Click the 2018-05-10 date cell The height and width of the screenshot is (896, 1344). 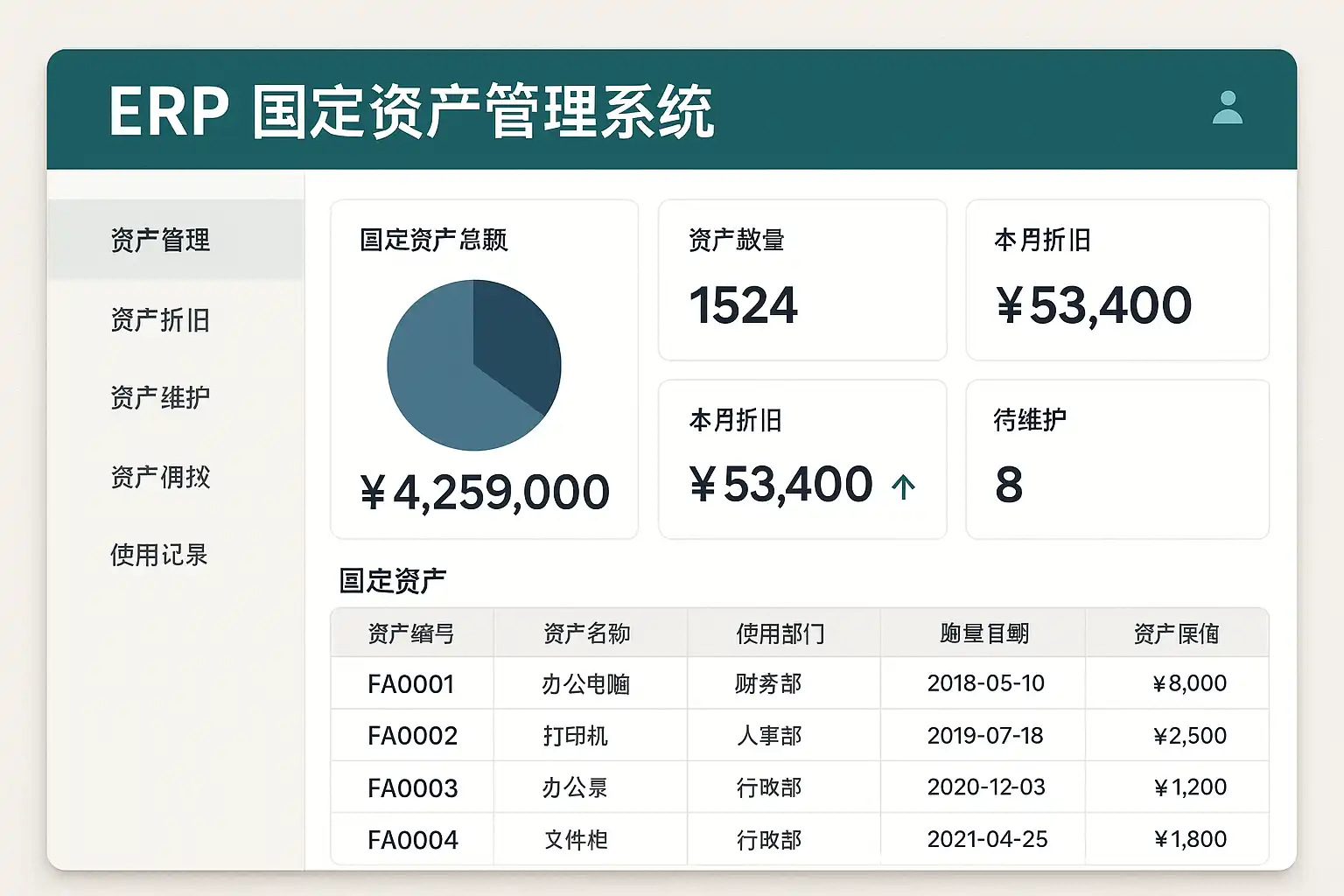(985, 683)
